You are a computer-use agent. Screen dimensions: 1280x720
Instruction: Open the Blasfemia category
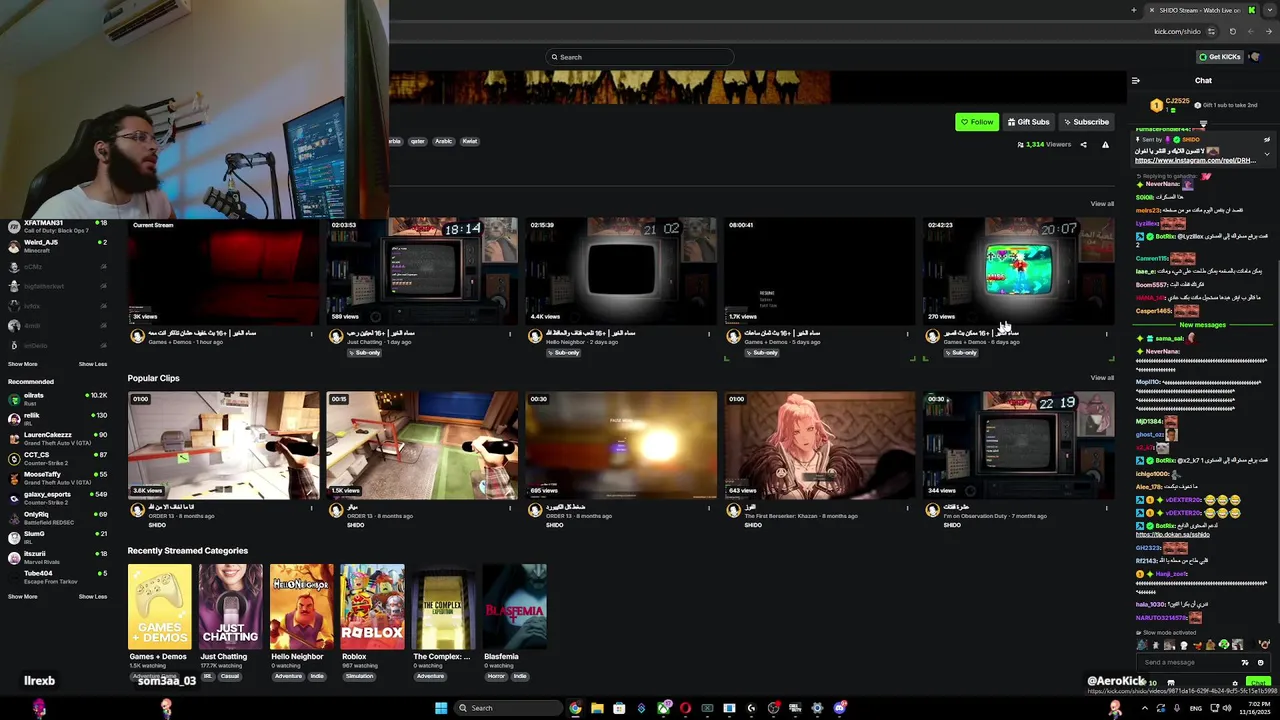pos(515,606)
